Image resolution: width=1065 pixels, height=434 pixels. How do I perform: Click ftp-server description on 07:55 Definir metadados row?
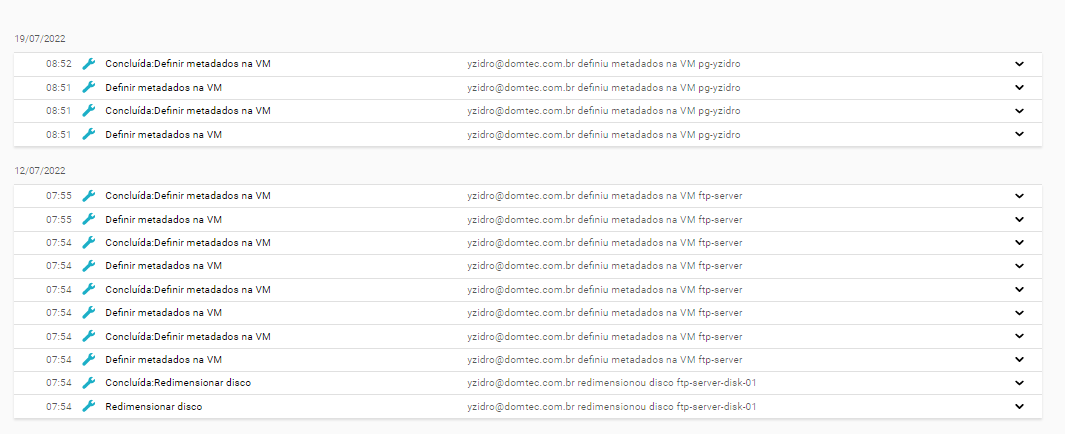pos(604,219)
